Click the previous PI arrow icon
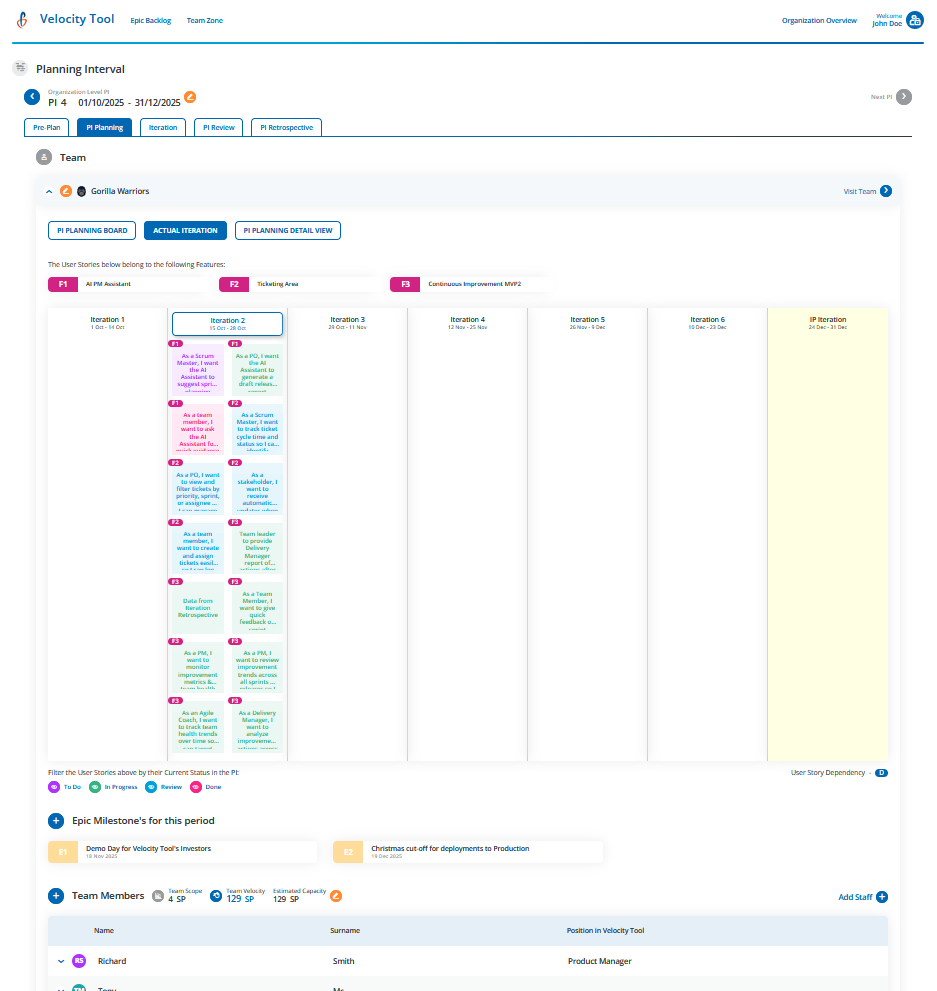 click(x=32, y=97)
